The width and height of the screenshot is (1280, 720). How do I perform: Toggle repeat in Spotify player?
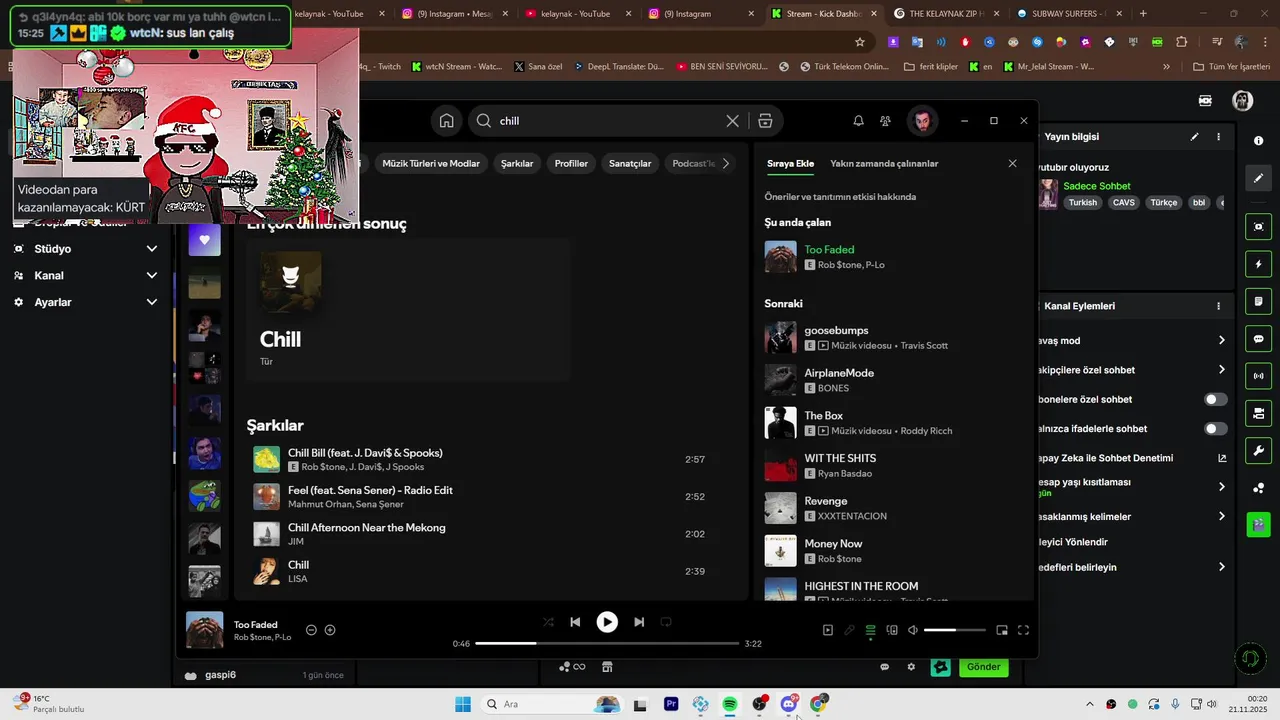666,622
